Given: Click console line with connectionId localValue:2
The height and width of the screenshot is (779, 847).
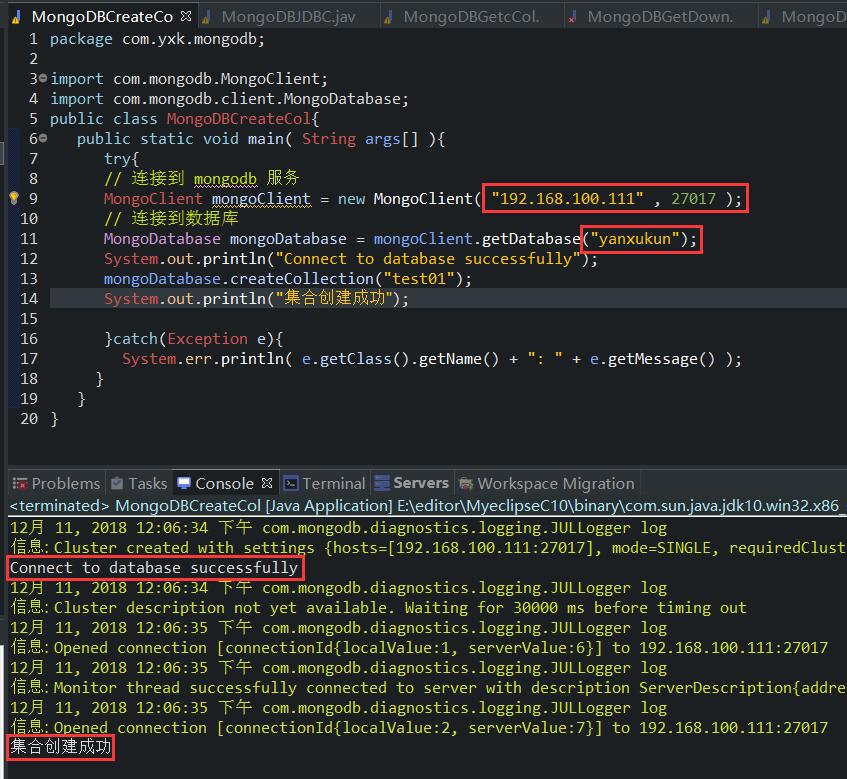Looking at the screenshot, I should coord(419,727).
